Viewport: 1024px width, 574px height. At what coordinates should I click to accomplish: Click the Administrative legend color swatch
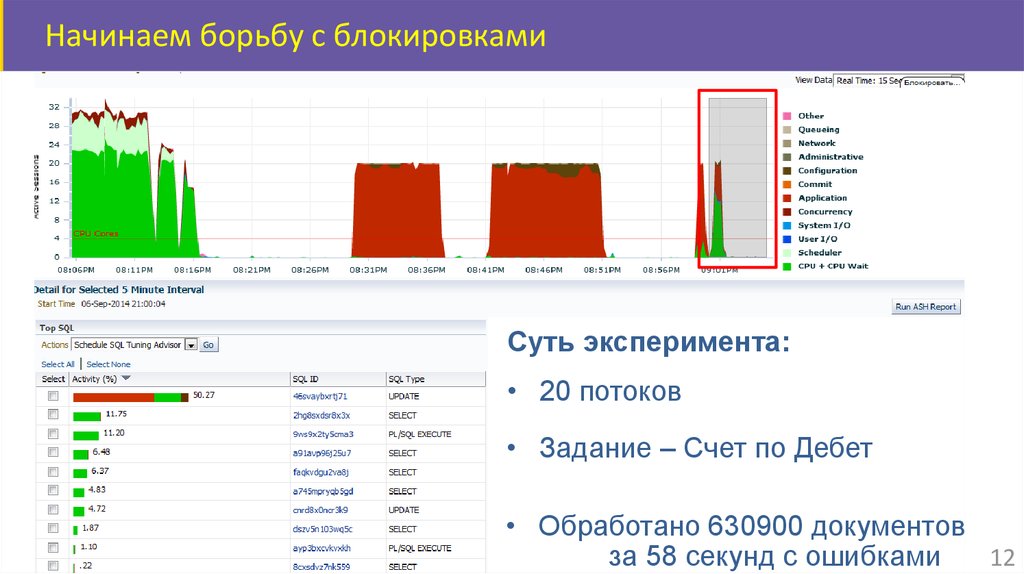click(x=787, y=157)
